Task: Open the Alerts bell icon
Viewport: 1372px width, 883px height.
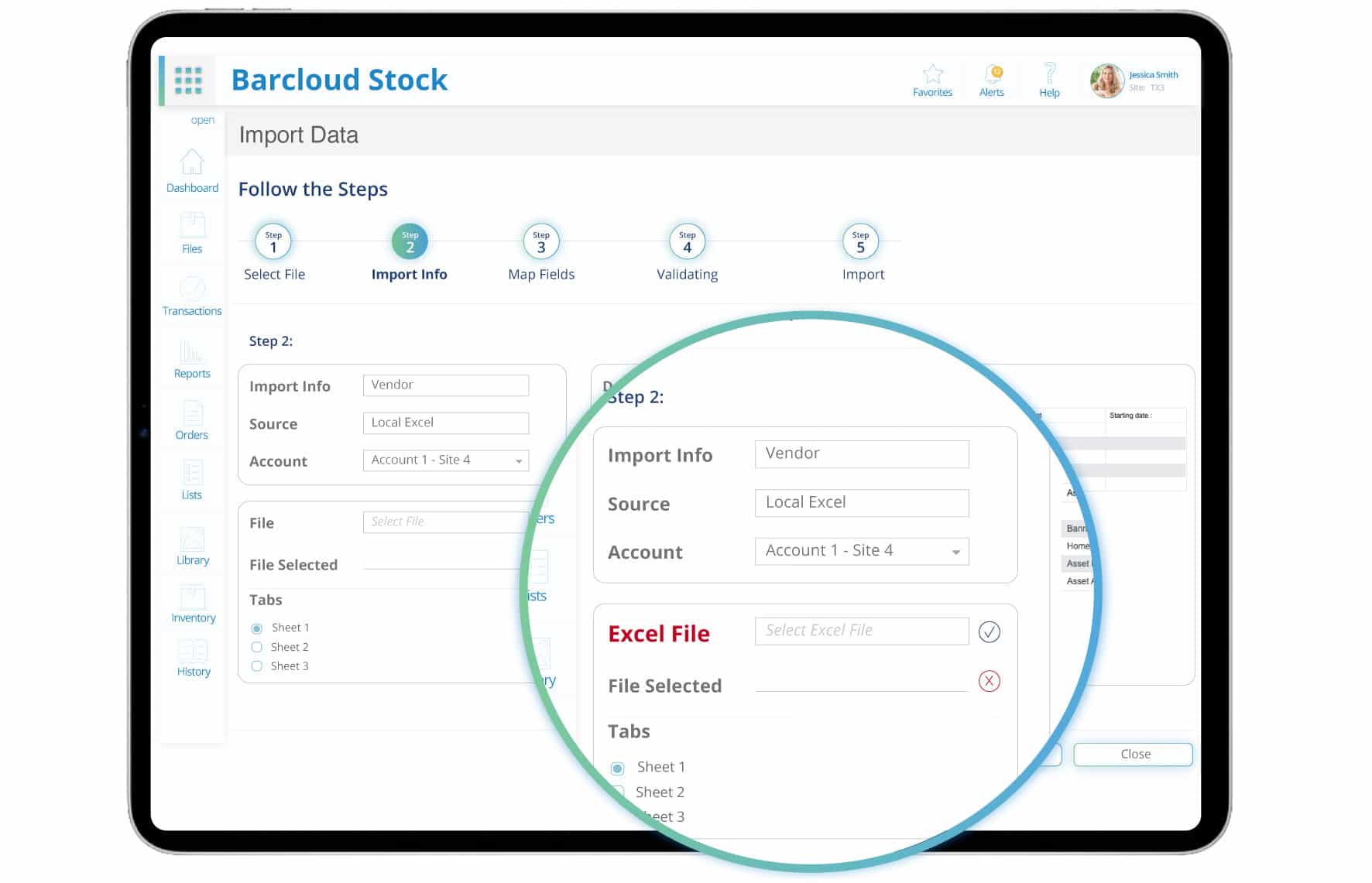Action: click(x=992, y=74)
